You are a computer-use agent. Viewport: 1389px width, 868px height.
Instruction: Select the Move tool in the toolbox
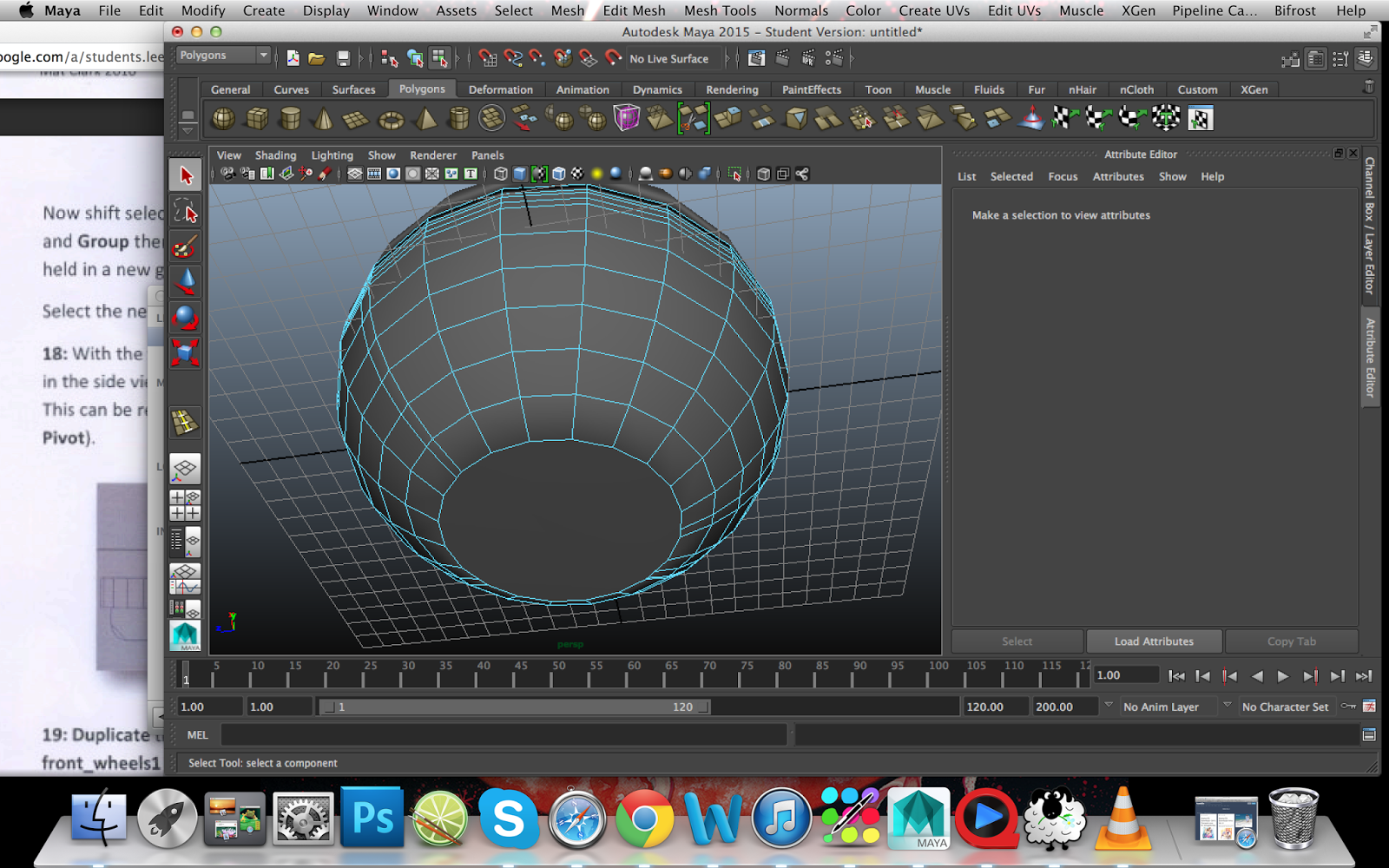[x=185, y=280]
